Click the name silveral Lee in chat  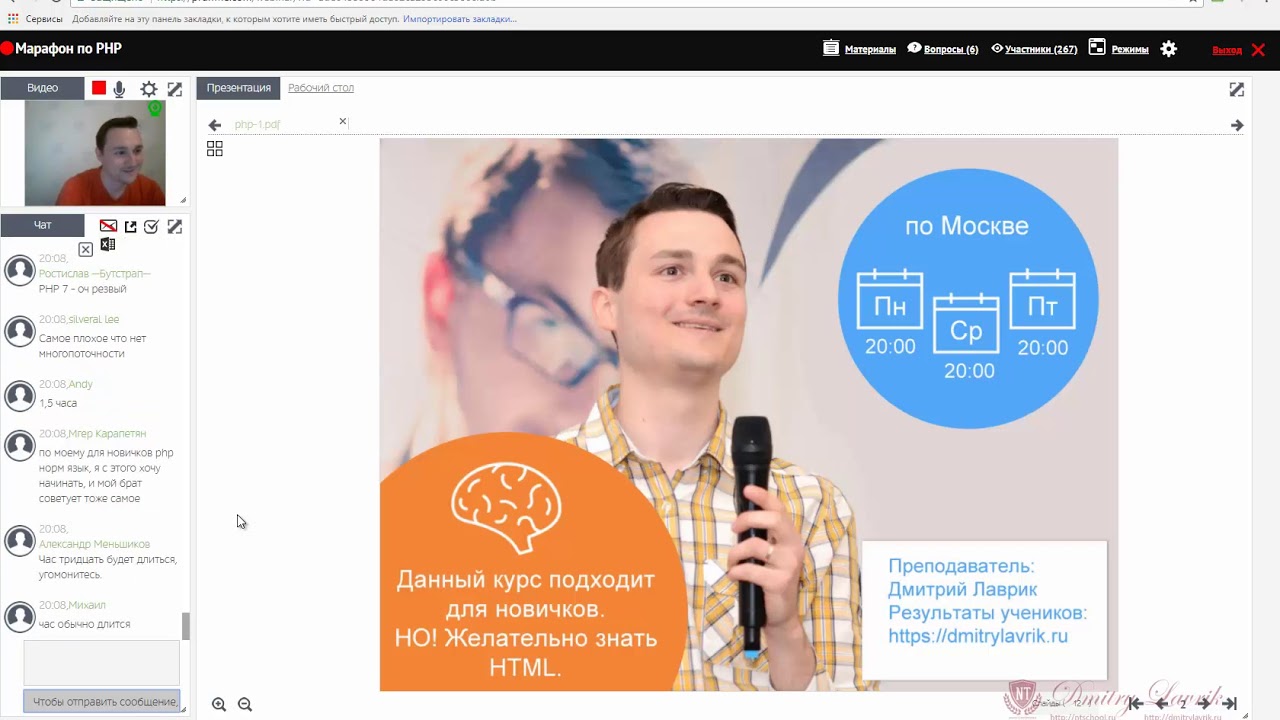click(93, 319)
